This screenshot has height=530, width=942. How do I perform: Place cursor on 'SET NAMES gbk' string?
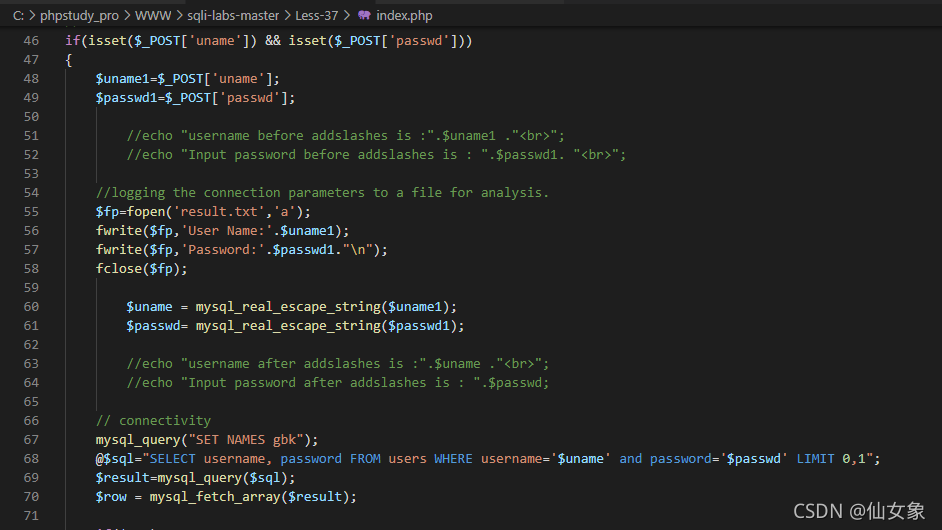click(246, 439)
